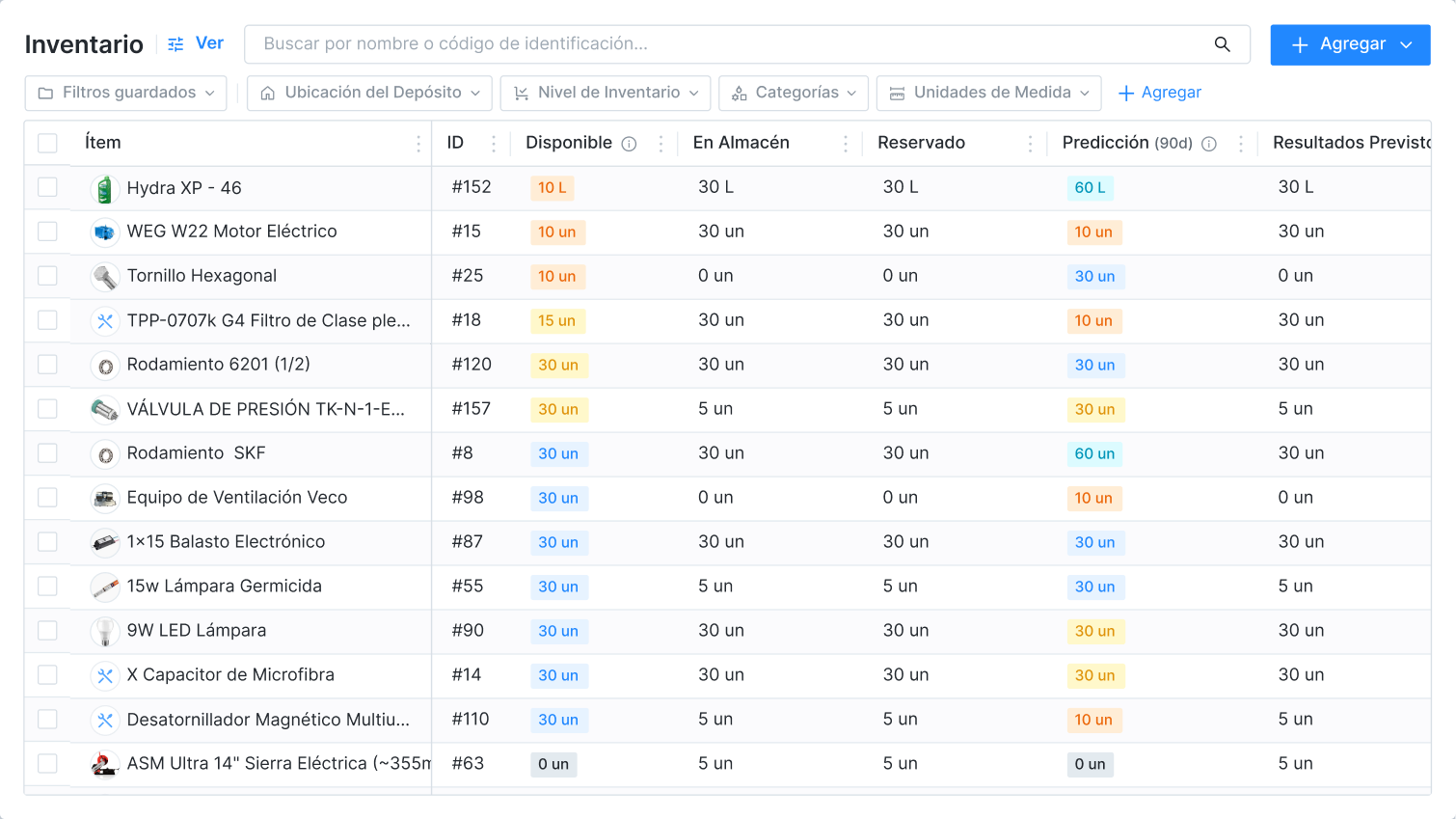
Task: Open the Filtros guardados menu
Action: click(x=125, y=93)
